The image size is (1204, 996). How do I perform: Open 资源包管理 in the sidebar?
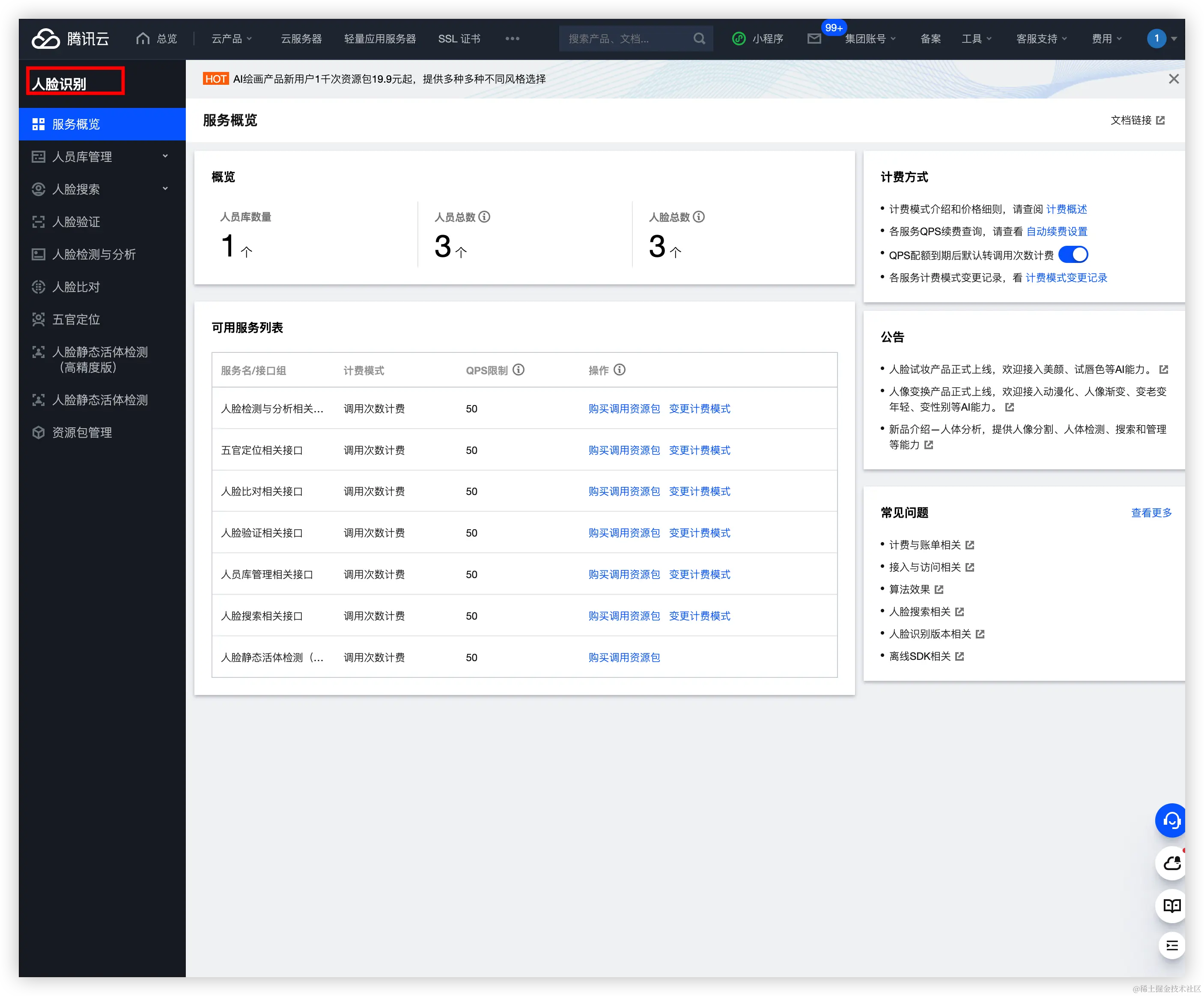click(82, 432)
